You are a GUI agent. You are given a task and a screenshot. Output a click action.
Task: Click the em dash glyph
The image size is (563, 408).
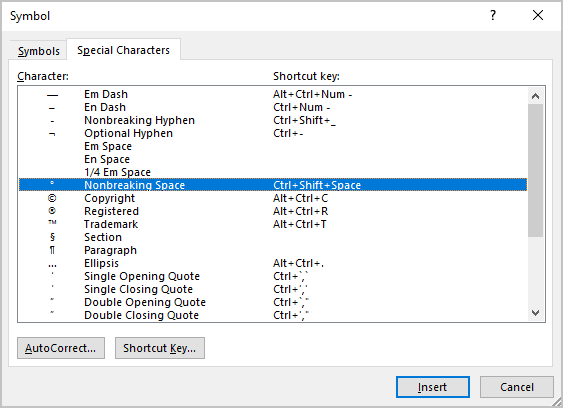click(52, 95)
